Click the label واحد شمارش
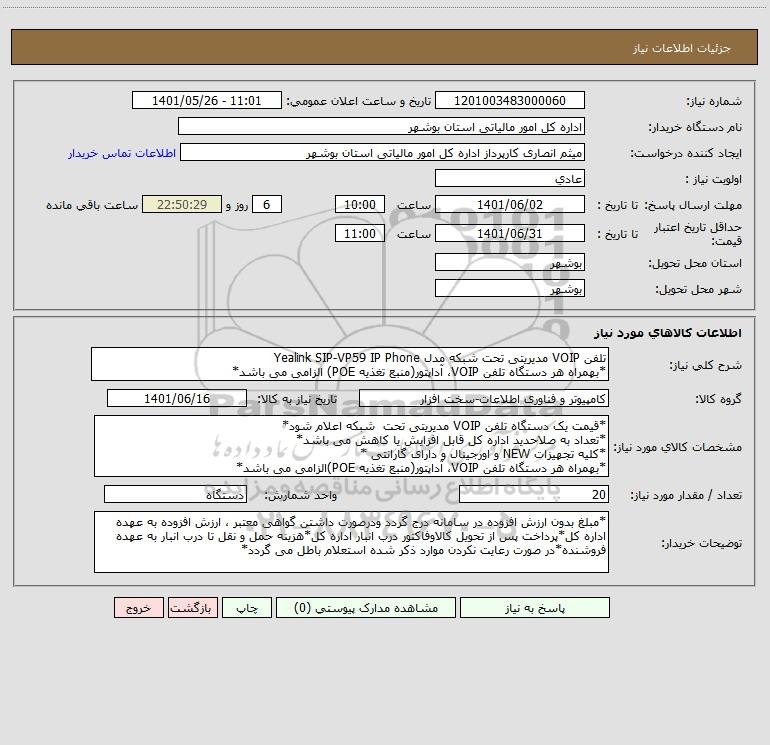The width and height of the screenshot is (770, 745). tap(301, 496)
